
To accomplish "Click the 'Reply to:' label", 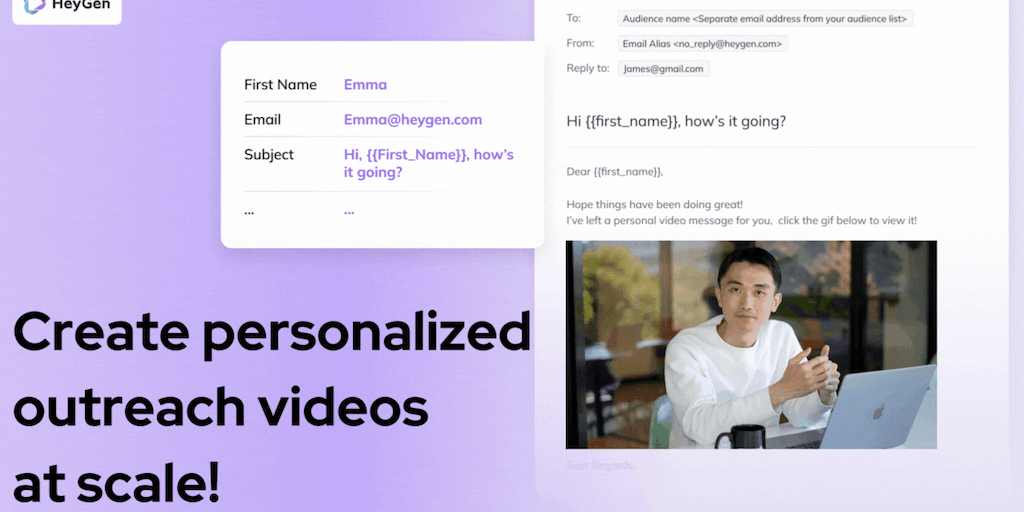I will click(x=588, y=68).
